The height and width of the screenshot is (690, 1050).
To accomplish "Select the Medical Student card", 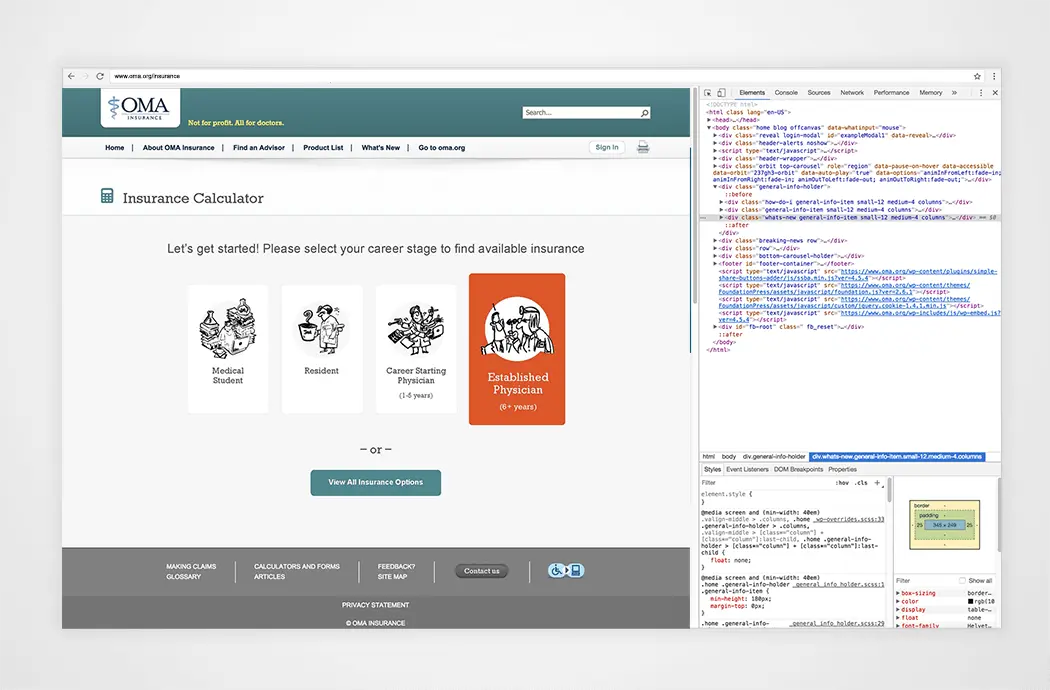I will 228,348.
